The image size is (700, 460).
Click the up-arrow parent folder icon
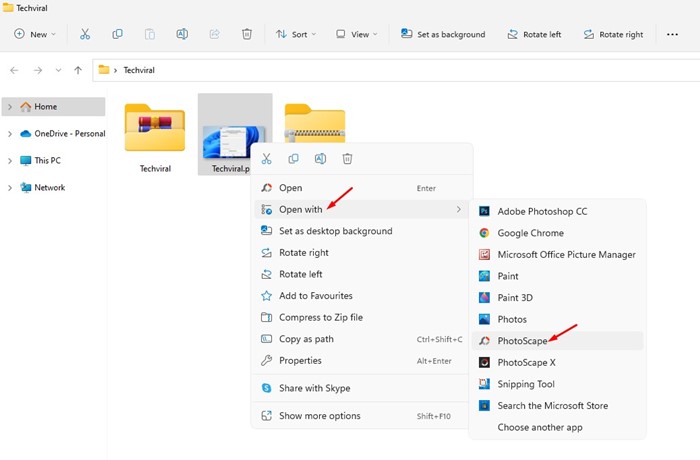click(78, 70)
